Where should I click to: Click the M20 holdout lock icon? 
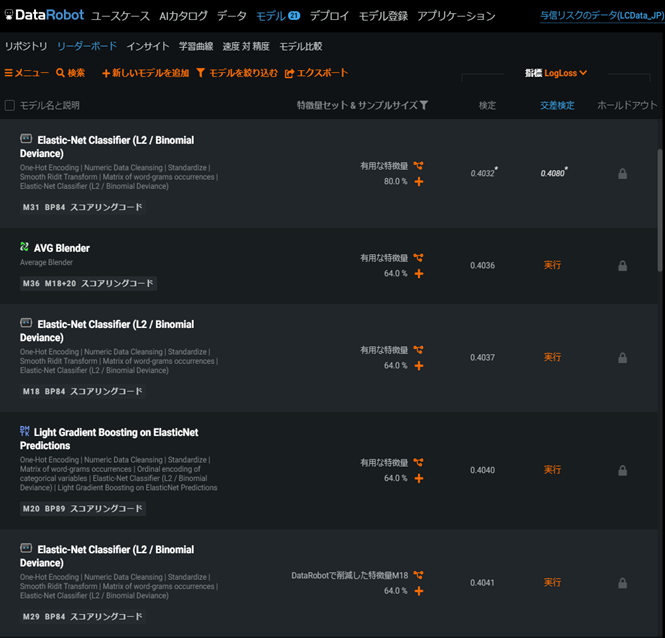tap(622, 470)
